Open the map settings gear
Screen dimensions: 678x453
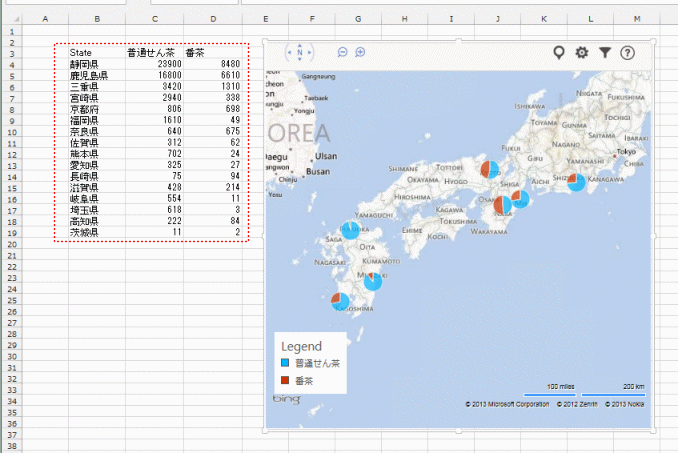coord(582,52)
